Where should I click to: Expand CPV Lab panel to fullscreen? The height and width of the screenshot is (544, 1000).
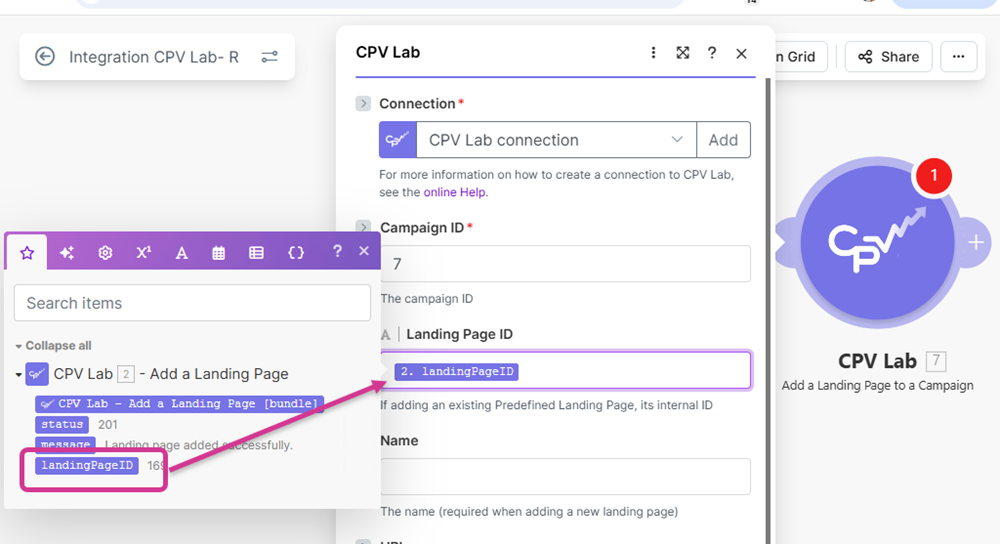point(682,53)
